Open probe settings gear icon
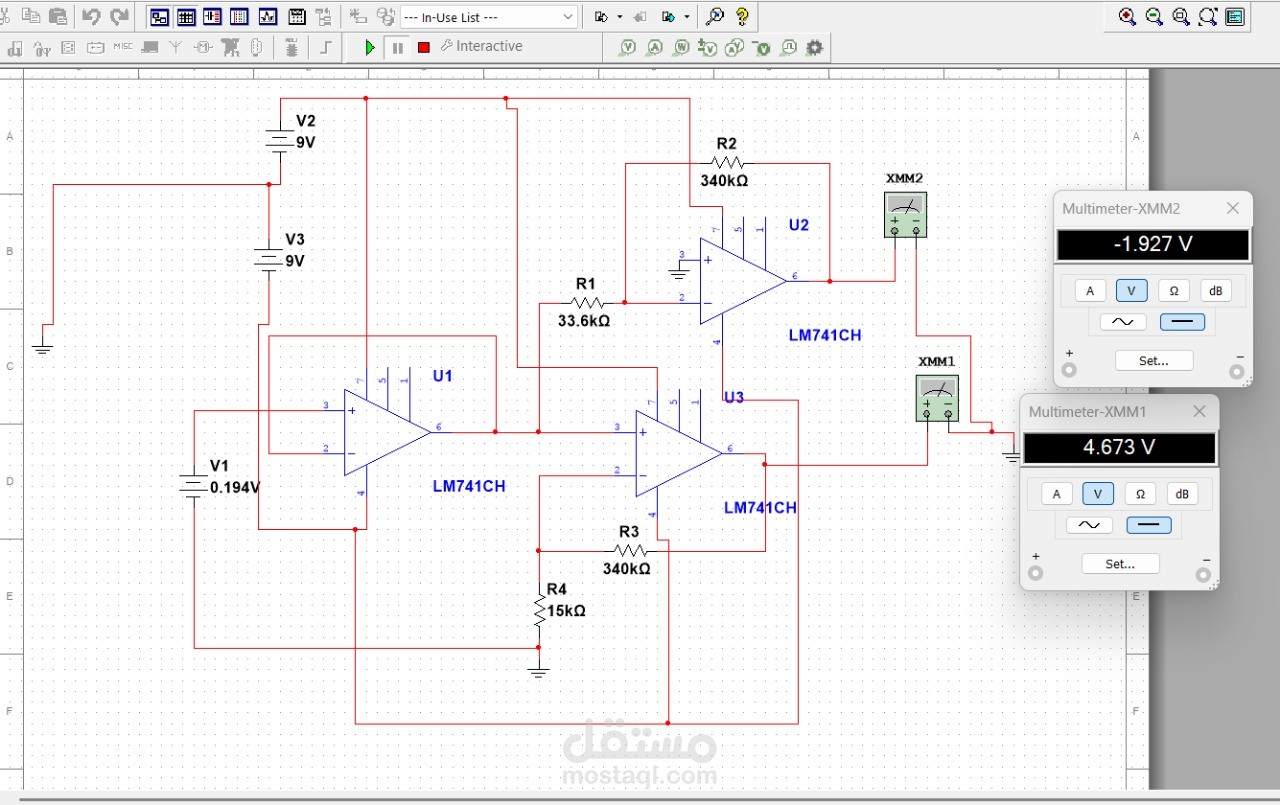1280x805 pixels. pos(815,47)
